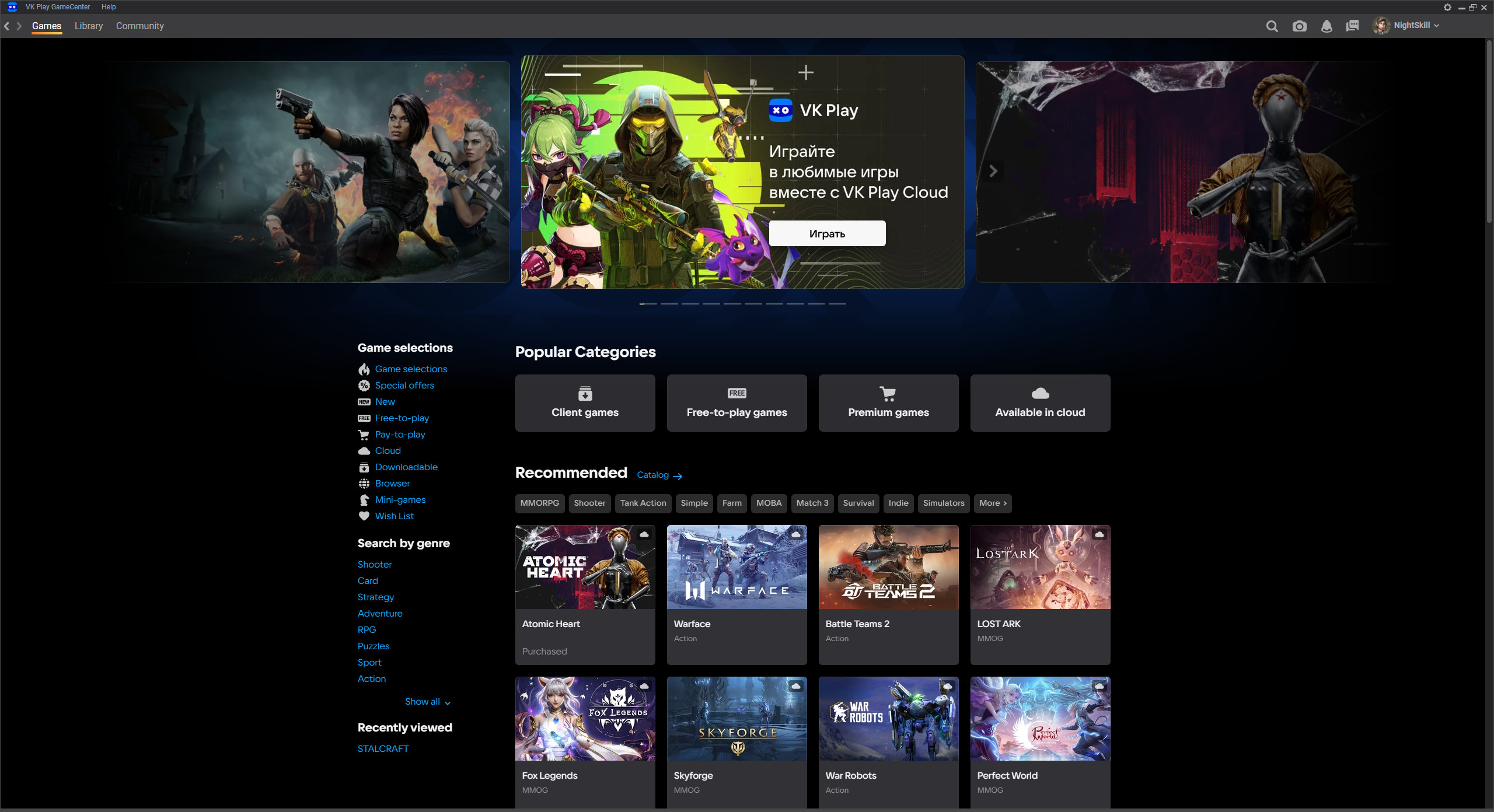Click the globe icon beside Browser

(364, 484)
